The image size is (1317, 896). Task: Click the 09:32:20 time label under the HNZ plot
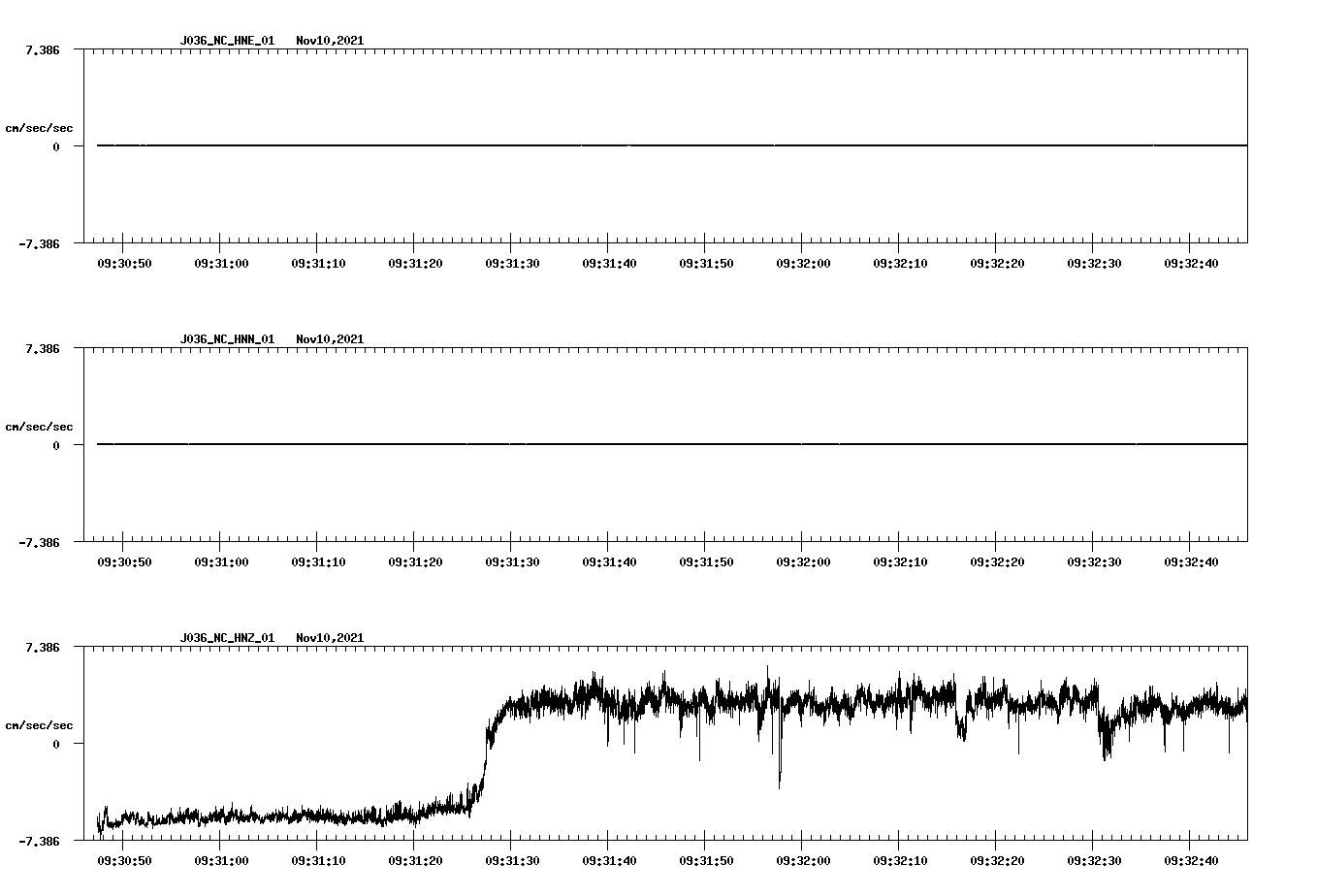997,861
